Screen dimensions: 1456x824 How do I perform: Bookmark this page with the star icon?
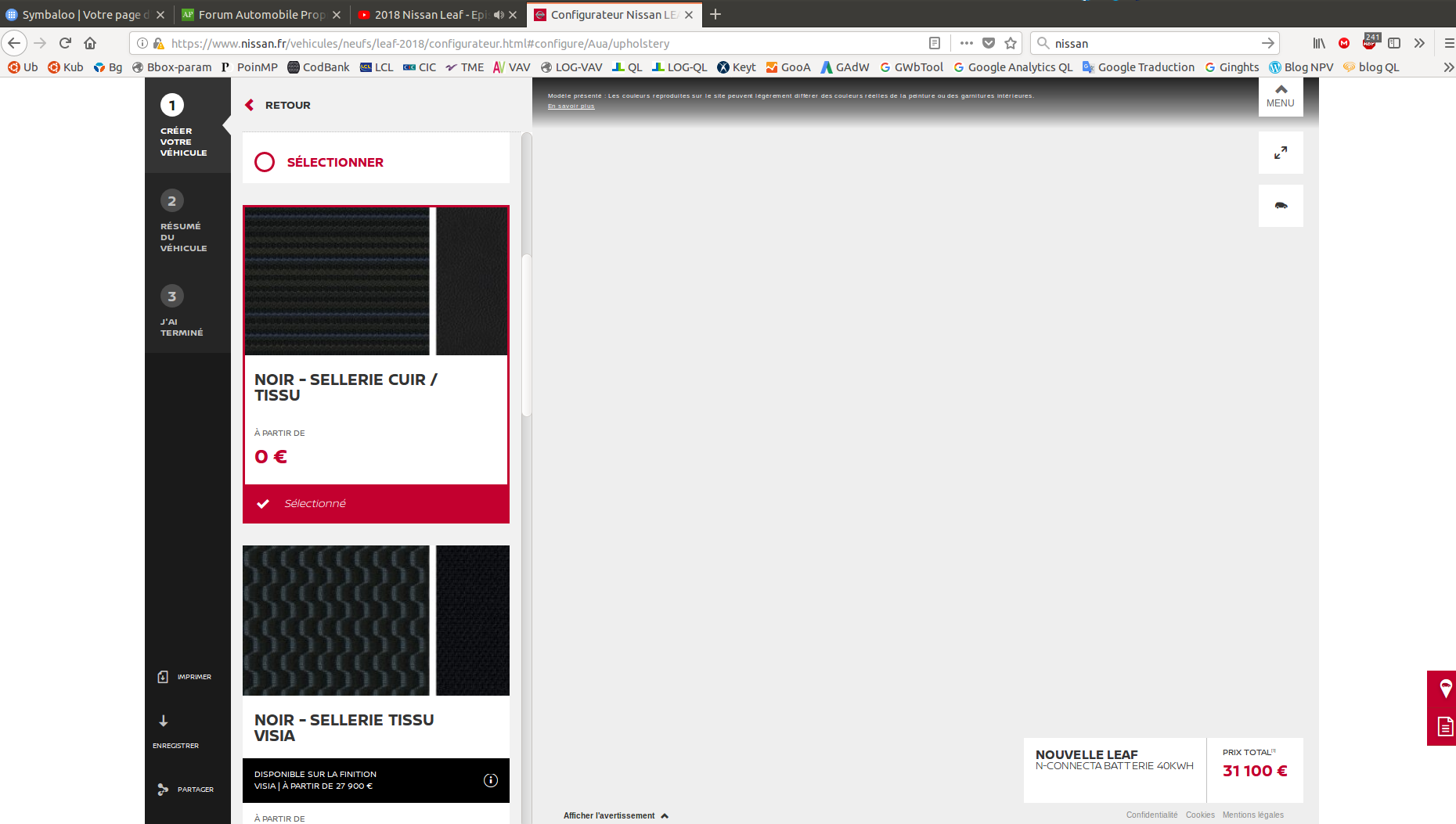point(1011,43)
